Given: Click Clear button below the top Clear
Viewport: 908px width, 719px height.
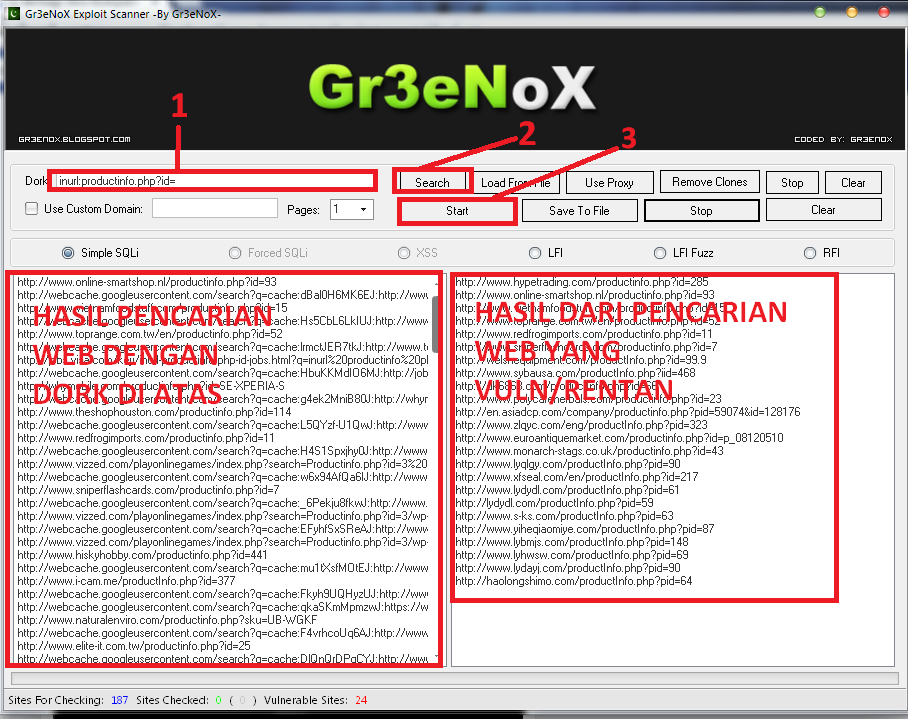Looking at the screenshot, I should 823,210.
